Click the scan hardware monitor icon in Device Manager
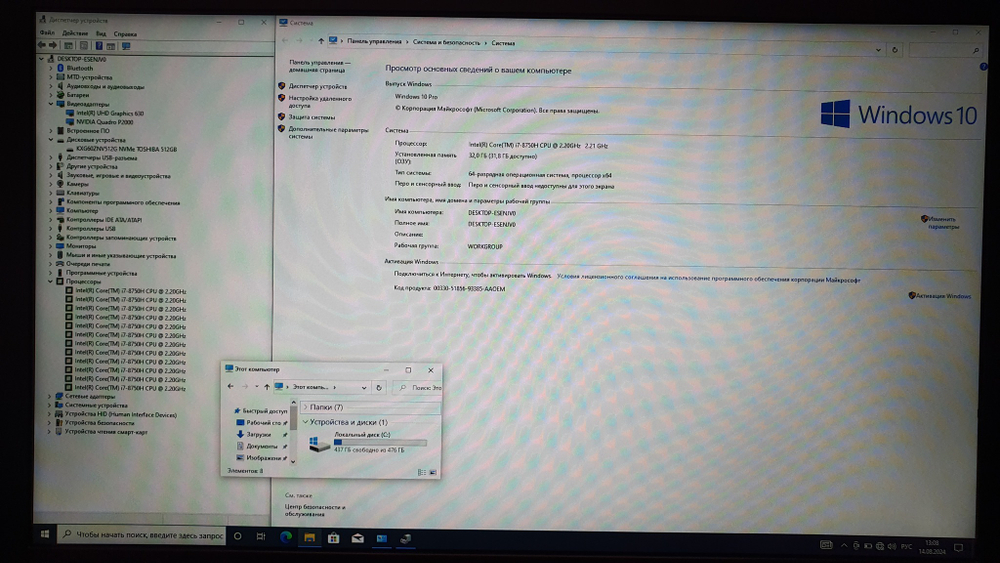The height and width of the screenshot is (563, 1000). [x=126, y=46]
